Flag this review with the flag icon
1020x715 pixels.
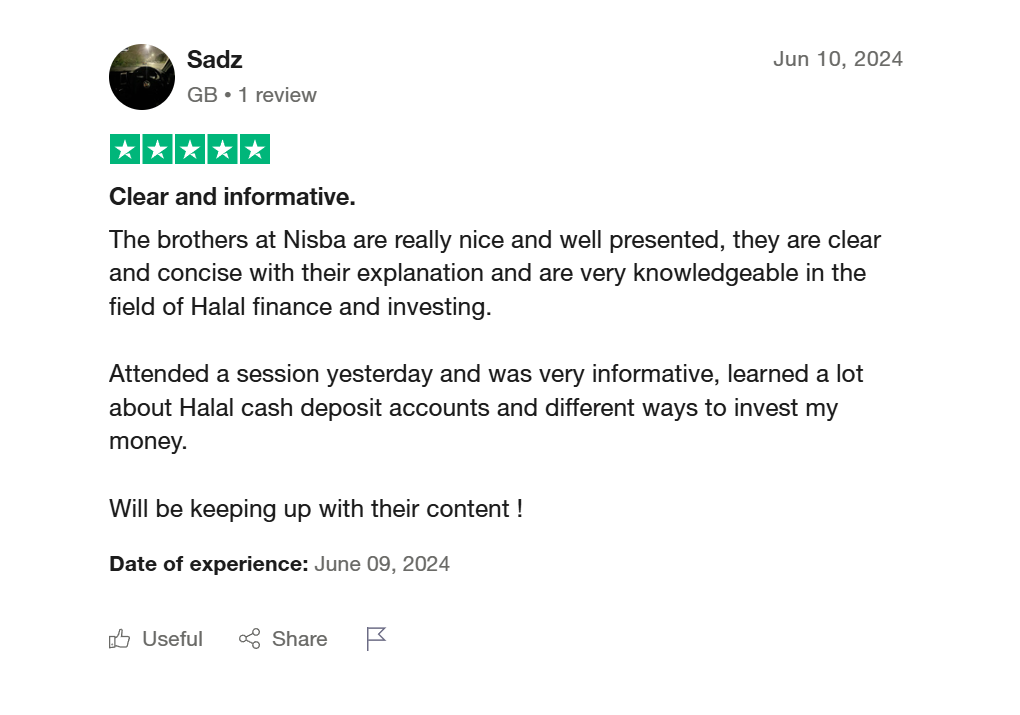376,639
